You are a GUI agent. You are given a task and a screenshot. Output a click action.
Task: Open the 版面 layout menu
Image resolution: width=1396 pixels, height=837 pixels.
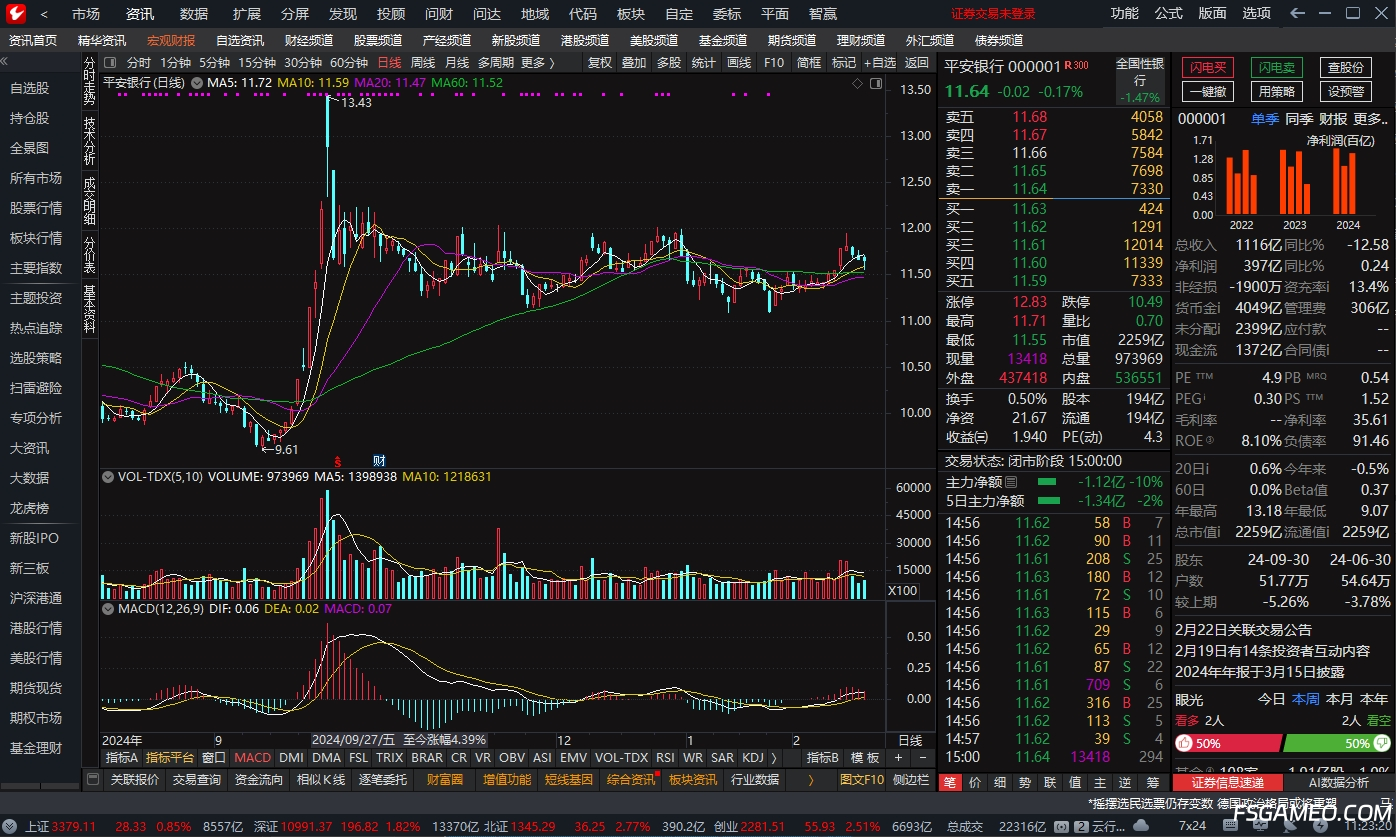point(1212,14)
